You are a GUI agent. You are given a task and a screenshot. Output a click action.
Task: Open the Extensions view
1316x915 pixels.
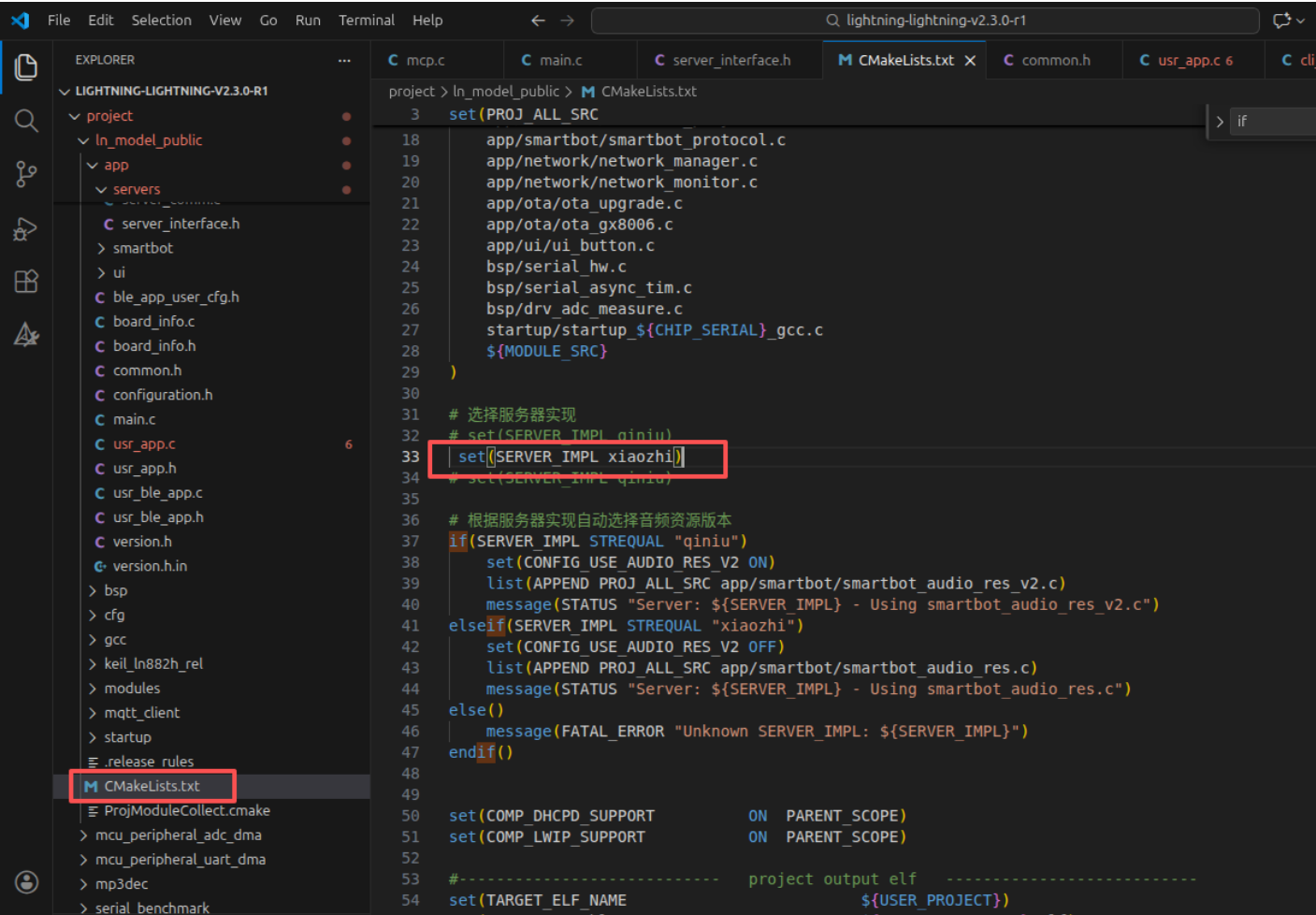click(26, 282)
